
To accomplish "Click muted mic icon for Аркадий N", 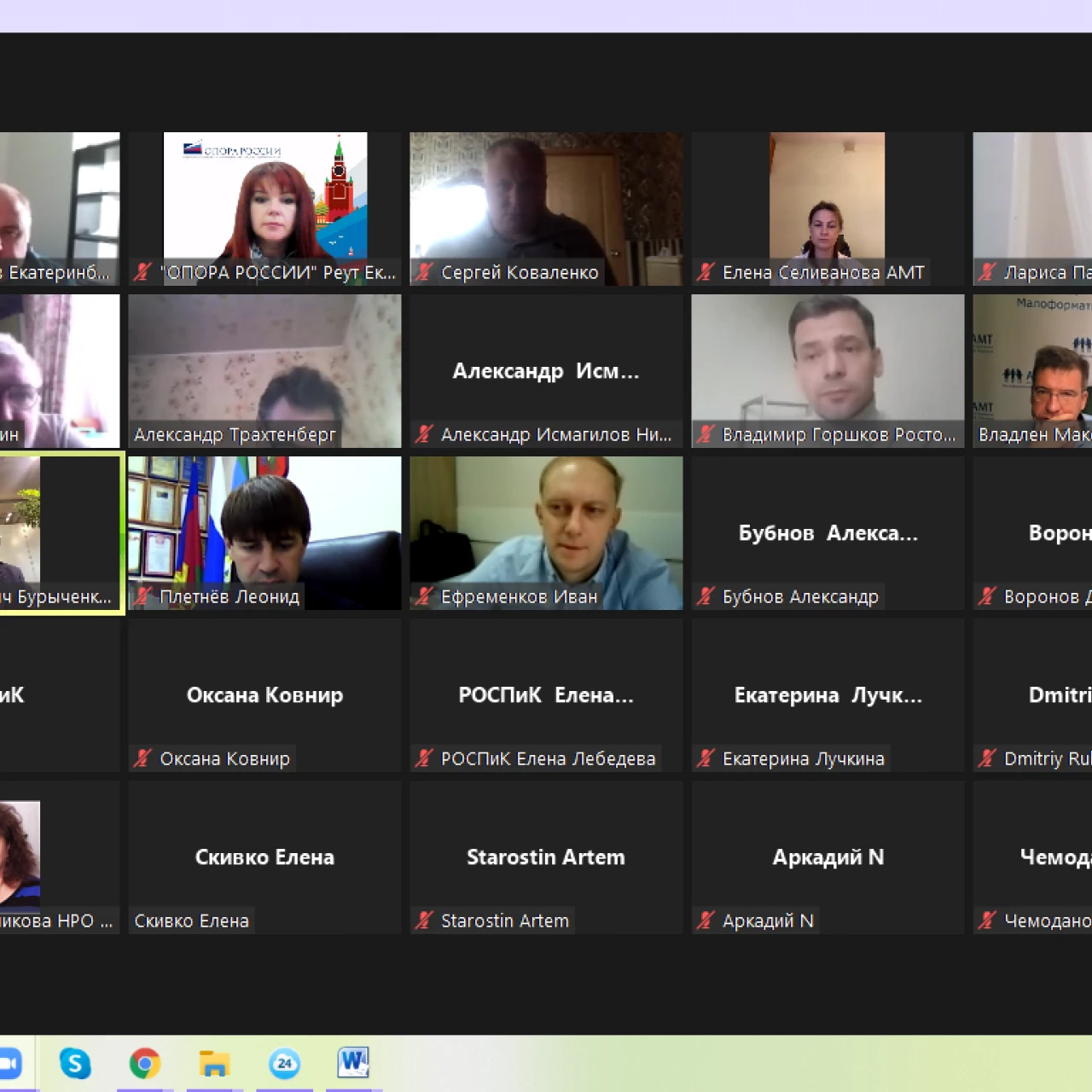I will pyautogui.click(x=706, y=921).
